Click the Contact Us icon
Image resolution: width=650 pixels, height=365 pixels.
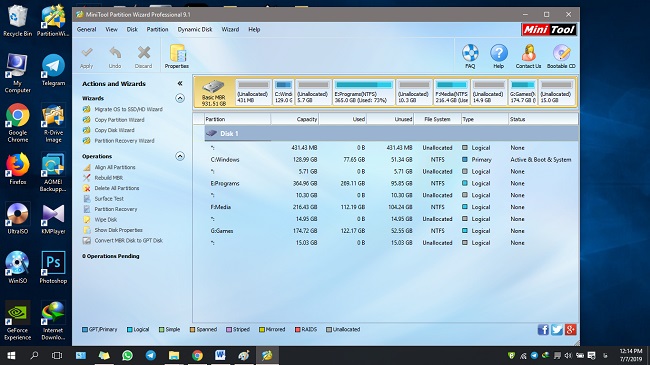[528, 56]
